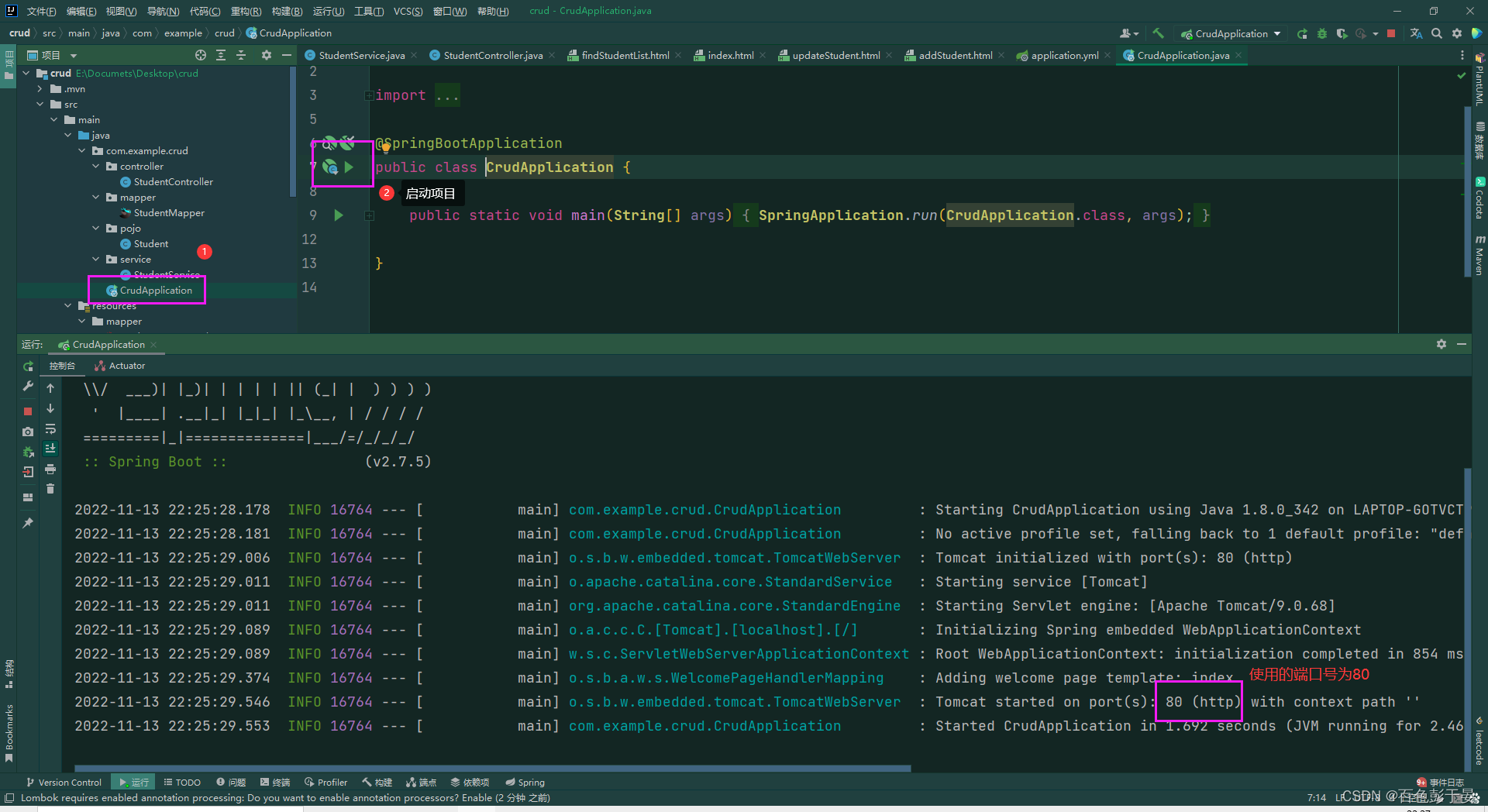This screenshot has height=812, width=1488.
Task: Click the layout icon in the Run panel
Action: pyautogui.click(x=28, y=497)
